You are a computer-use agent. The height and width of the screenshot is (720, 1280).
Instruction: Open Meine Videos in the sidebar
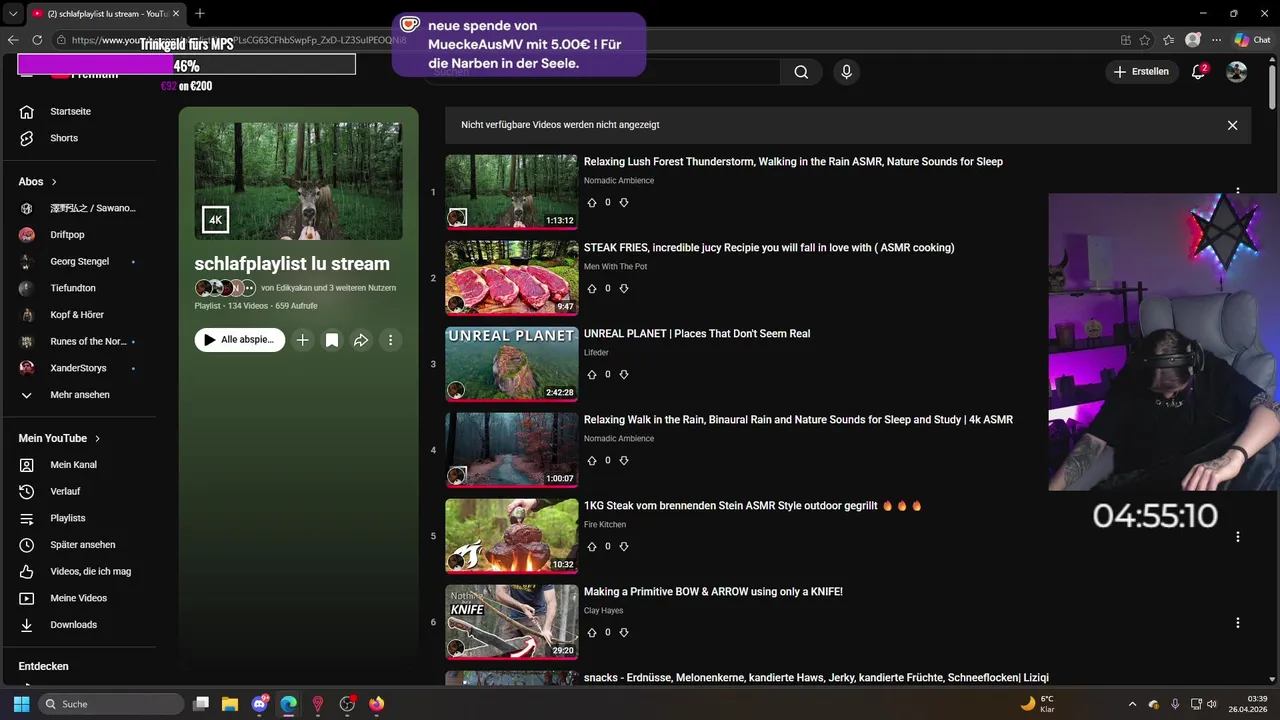pyautogui.click(x=78, y=598)
